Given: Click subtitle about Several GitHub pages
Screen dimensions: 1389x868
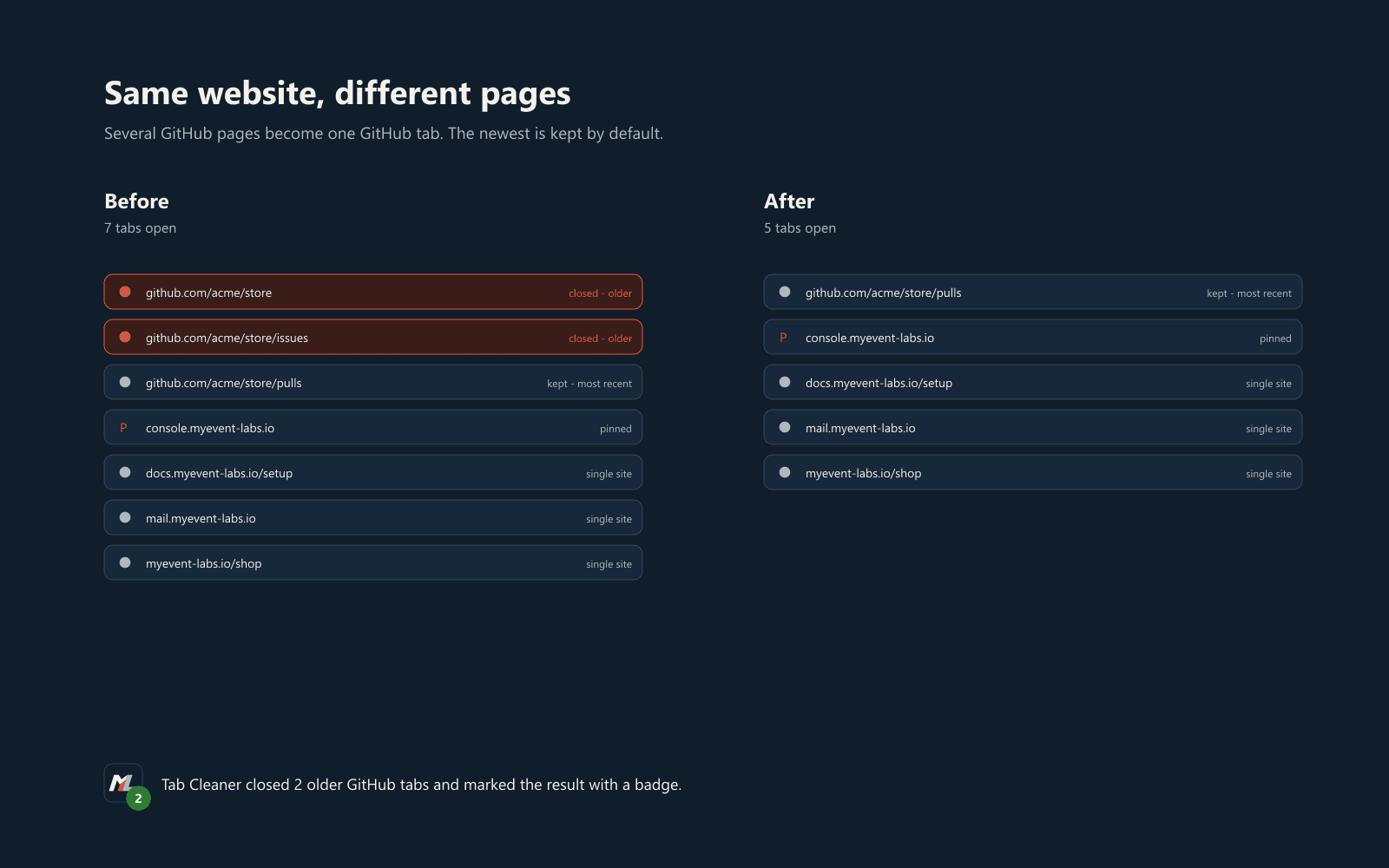Looking at the screenshot, I should click(384, 134).
